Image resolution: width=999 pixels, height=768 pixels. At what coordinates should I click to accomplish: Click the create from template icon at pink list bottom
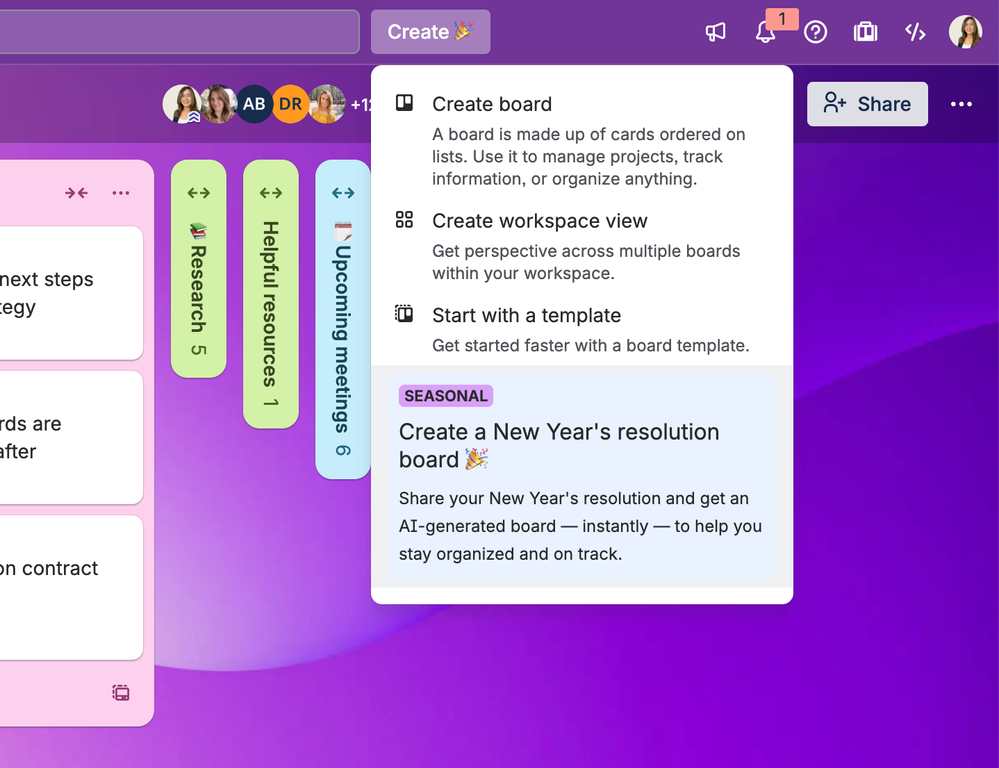(121, 693)
